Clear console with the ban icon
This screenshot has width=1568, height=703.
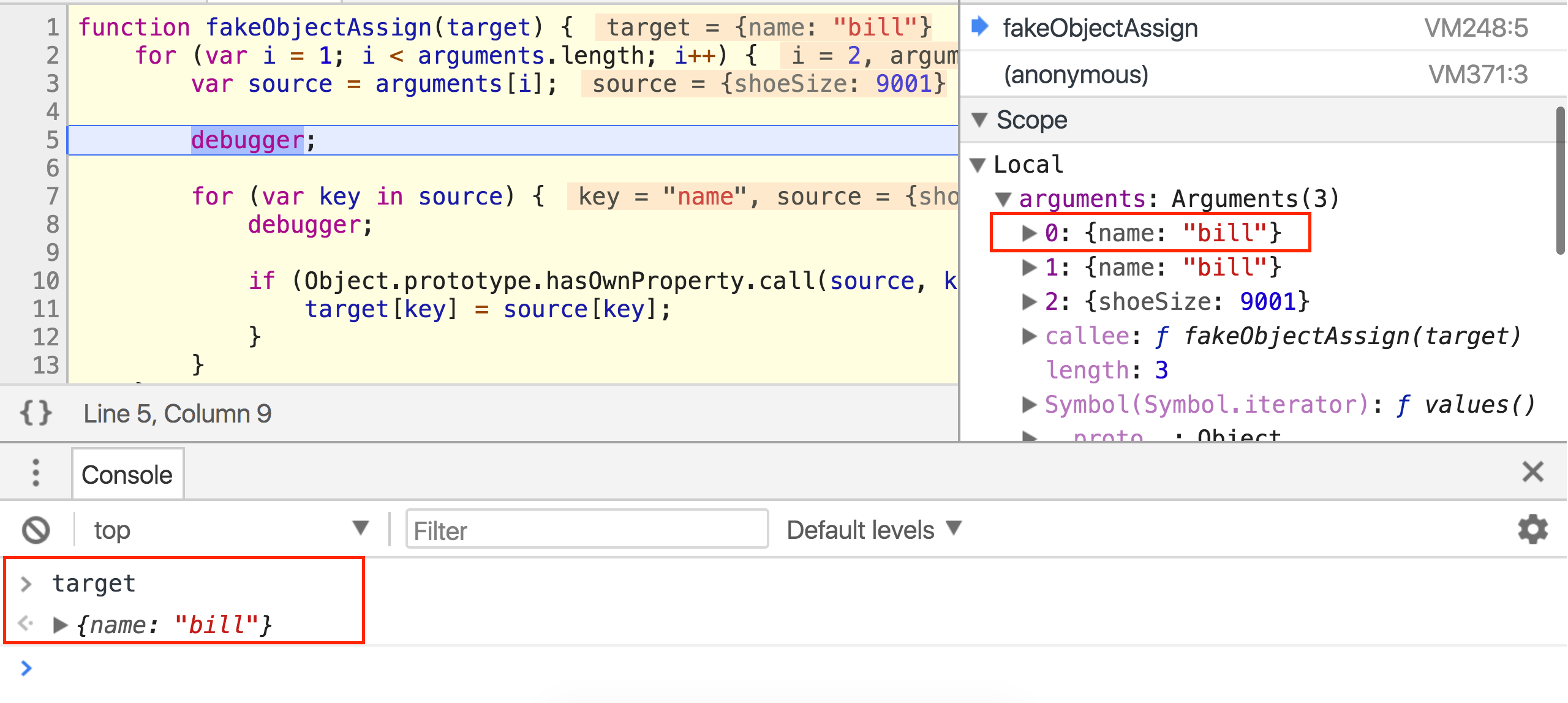pos(36,530)
